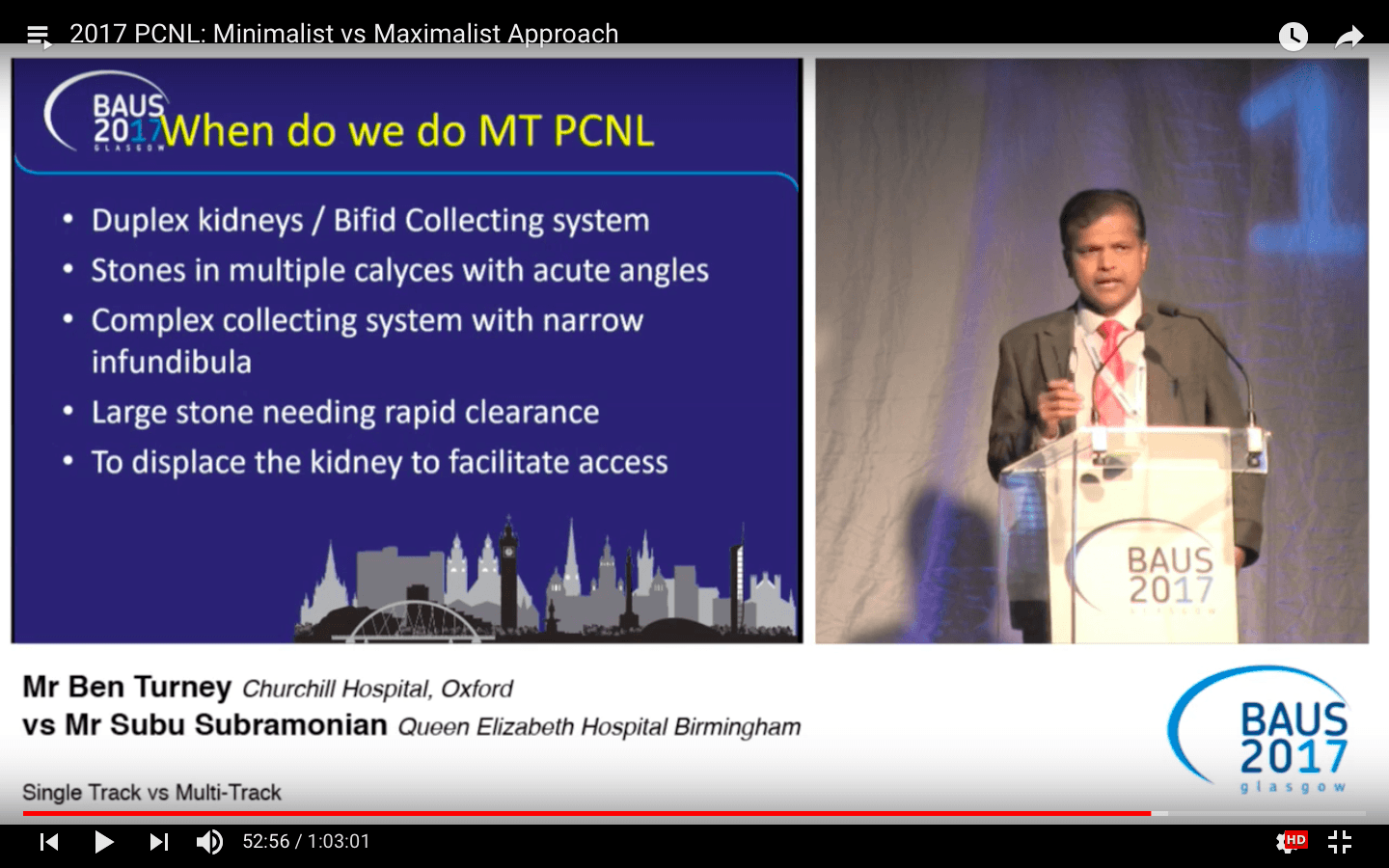Image resolution: width=1389 pixels, height=868 pixels.
Task: Click the bullet 'To displace the kidney to facilitate access'
Action: pos(380,463)
